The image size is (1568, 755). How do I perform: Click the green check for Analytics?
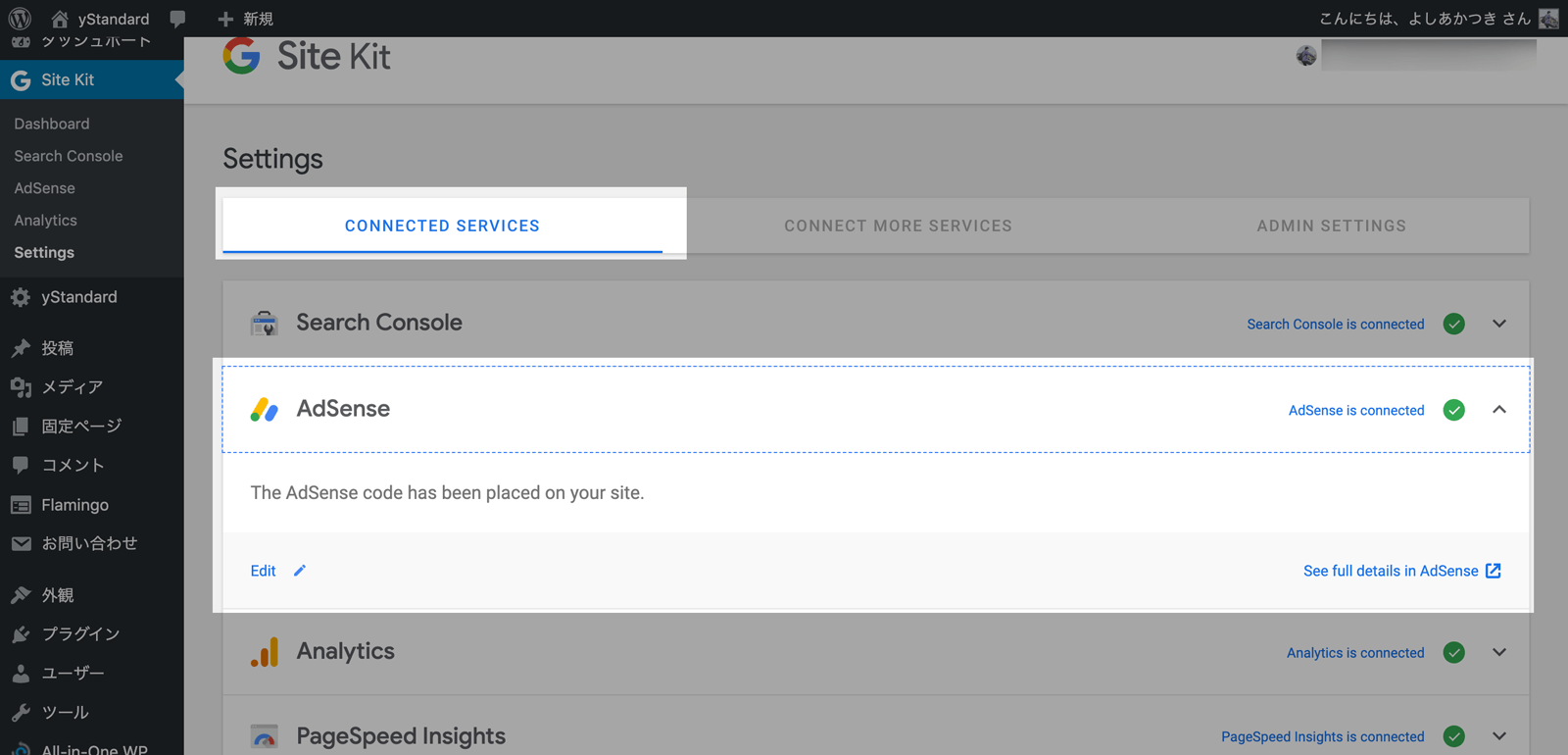pos(1454,652)
